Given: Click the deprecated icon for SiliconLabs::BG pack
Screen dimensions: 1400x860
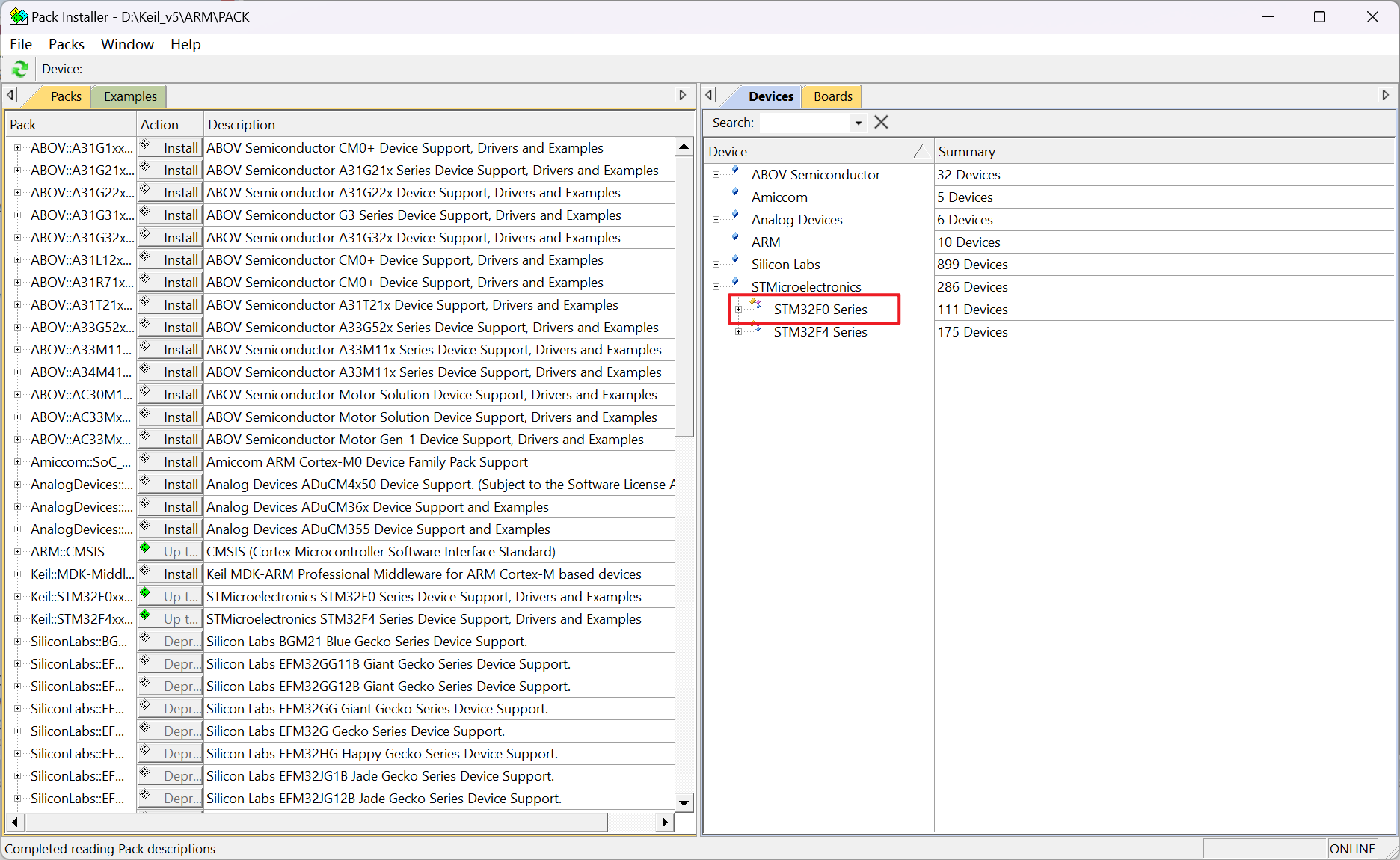Looking at the screenshot, I should (x=145, y=638).
